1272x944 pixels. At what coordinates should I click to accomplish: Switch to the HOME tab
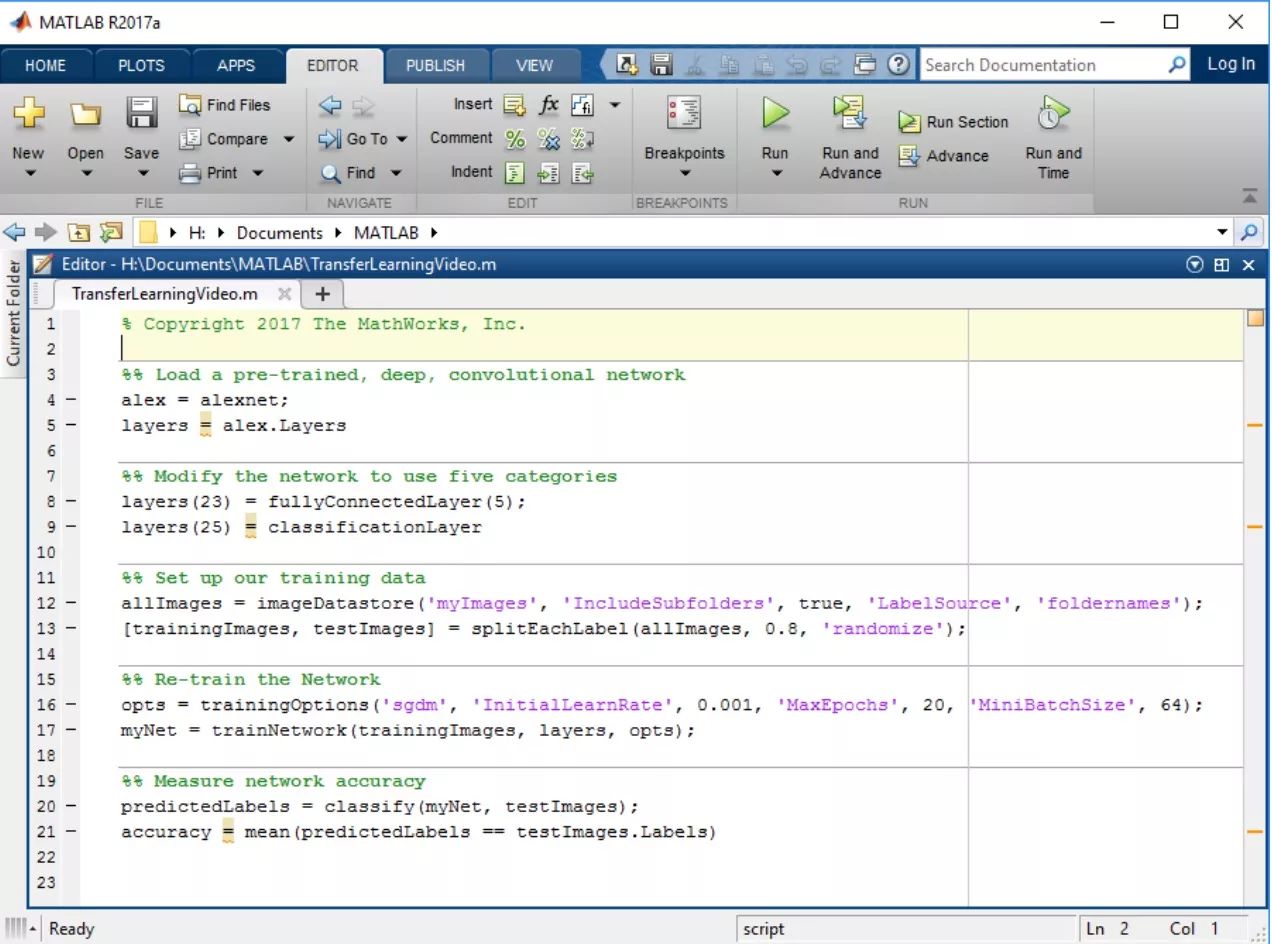point(45,65)
